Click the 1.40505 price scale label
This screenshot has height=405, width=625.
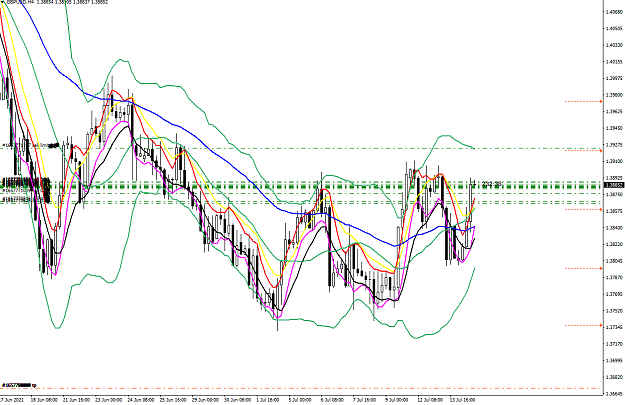[614, 28]
